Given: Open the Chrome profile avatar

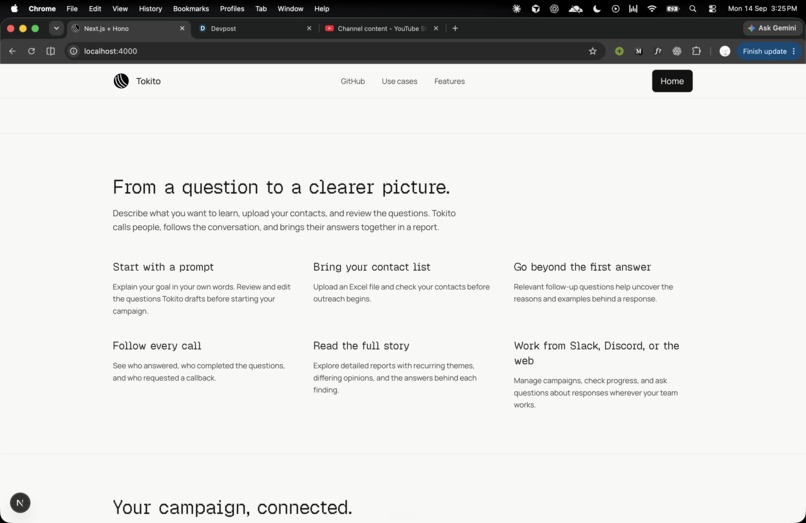Looking at the screenshot, I should (x=725, y=51).
